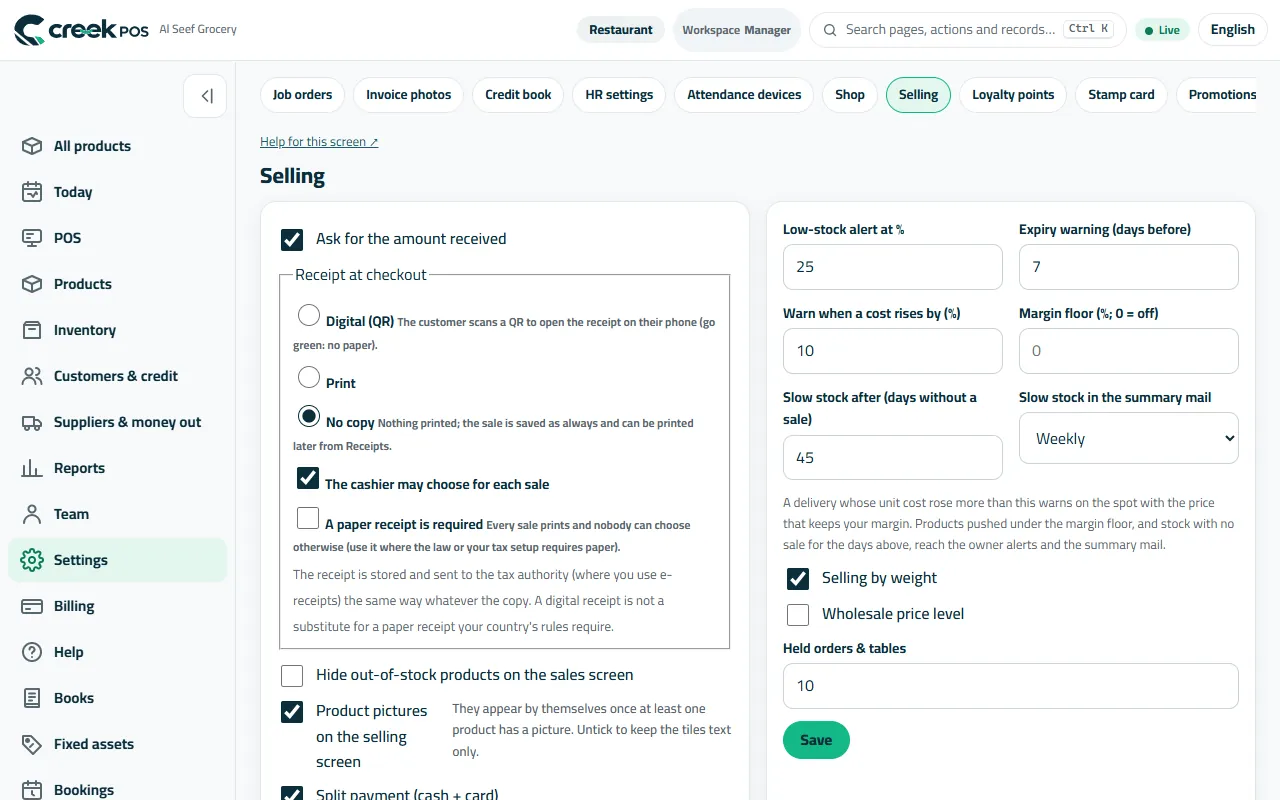
Task: Click the Settings gear icon
Action: [x=32, y=560]
